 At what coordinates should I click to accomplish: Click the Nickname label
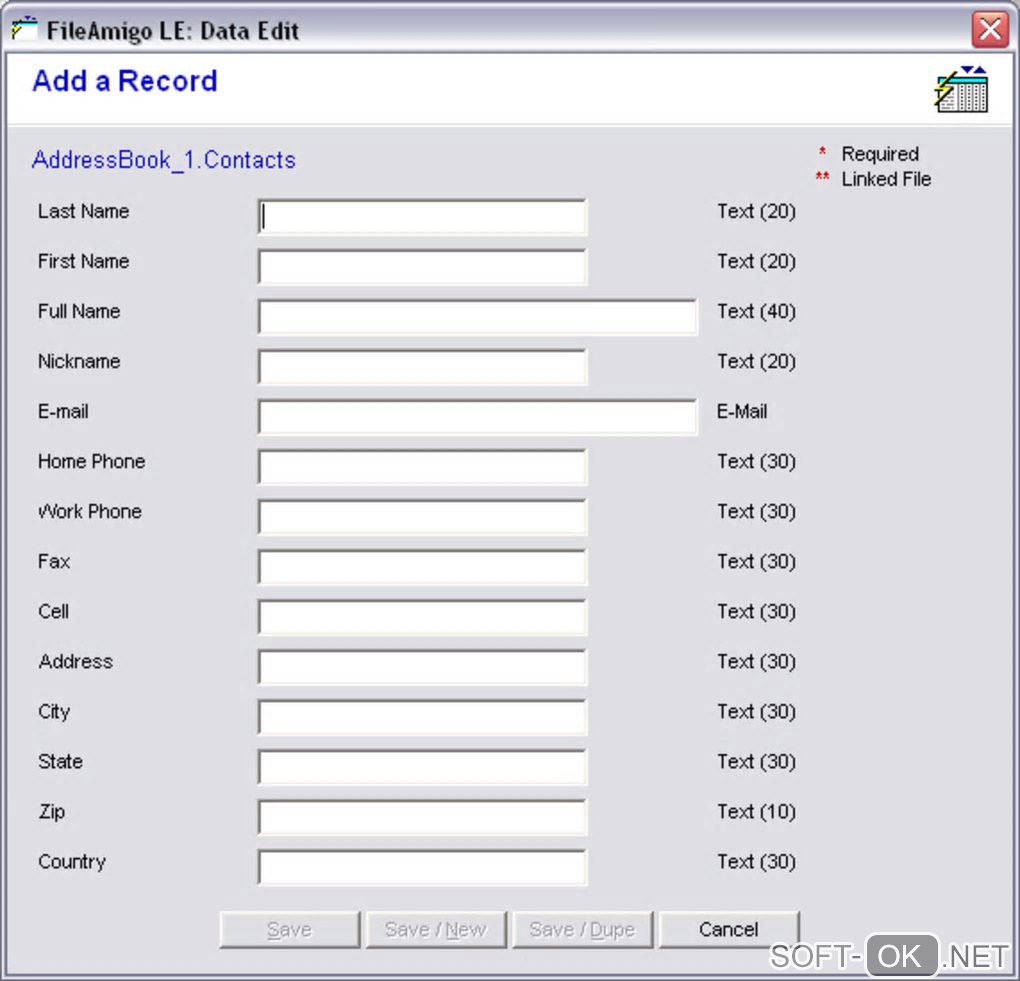click(79, 362)
